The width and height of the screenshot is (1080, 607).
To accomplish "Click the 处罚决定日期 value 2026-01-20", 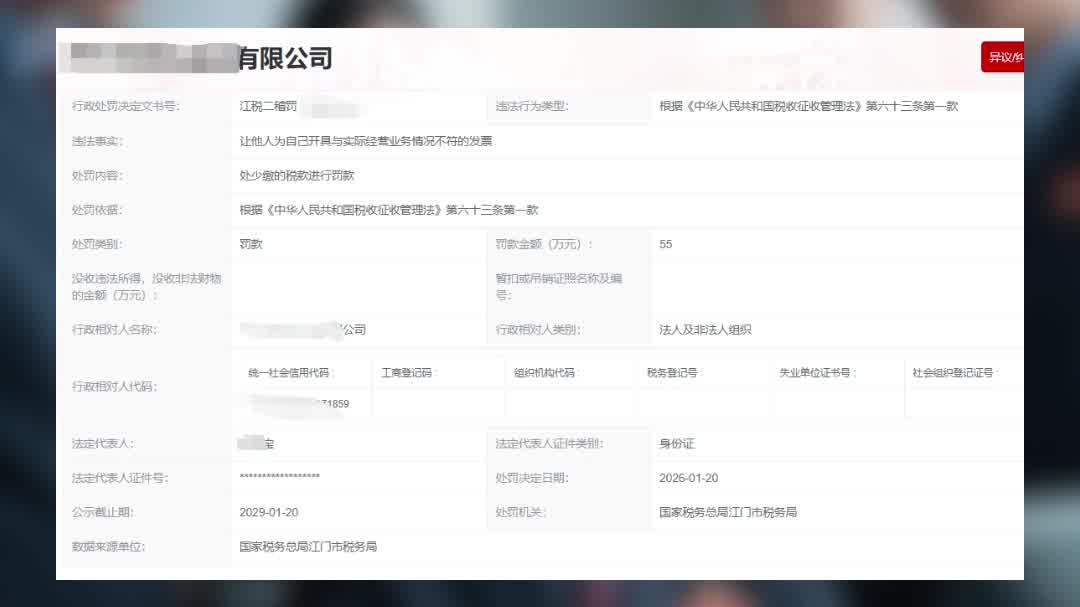I will (x=688, y=478).
